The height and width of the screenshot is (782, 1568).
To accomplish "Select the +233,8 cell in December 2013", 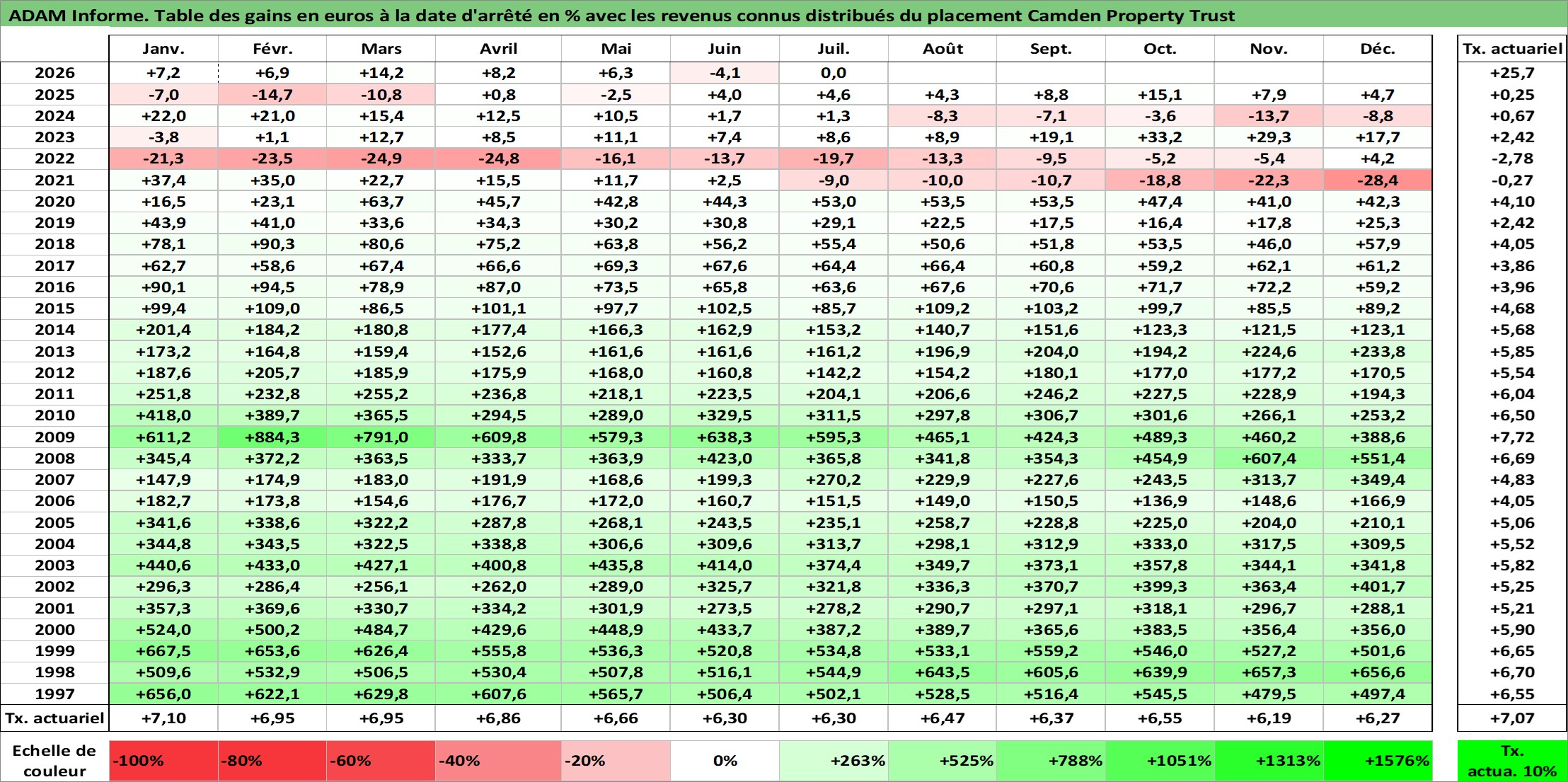I will click(x=1378, y=352).
